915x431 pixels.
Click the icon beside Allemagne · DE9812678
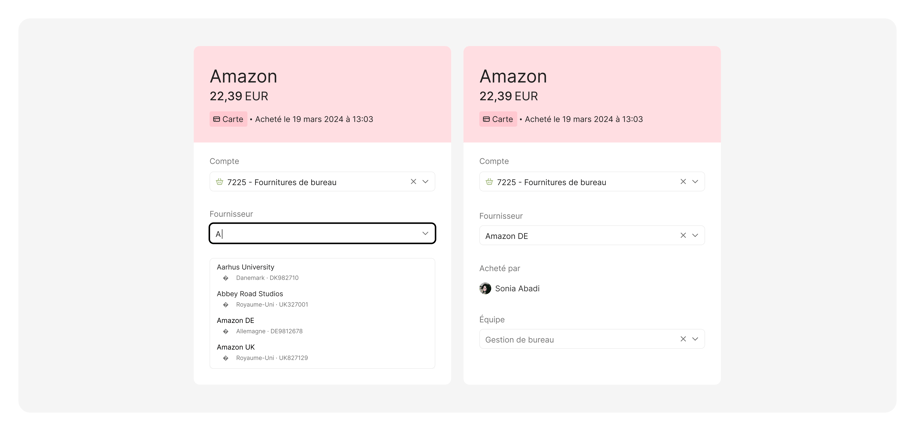click(x=226, y=331)
